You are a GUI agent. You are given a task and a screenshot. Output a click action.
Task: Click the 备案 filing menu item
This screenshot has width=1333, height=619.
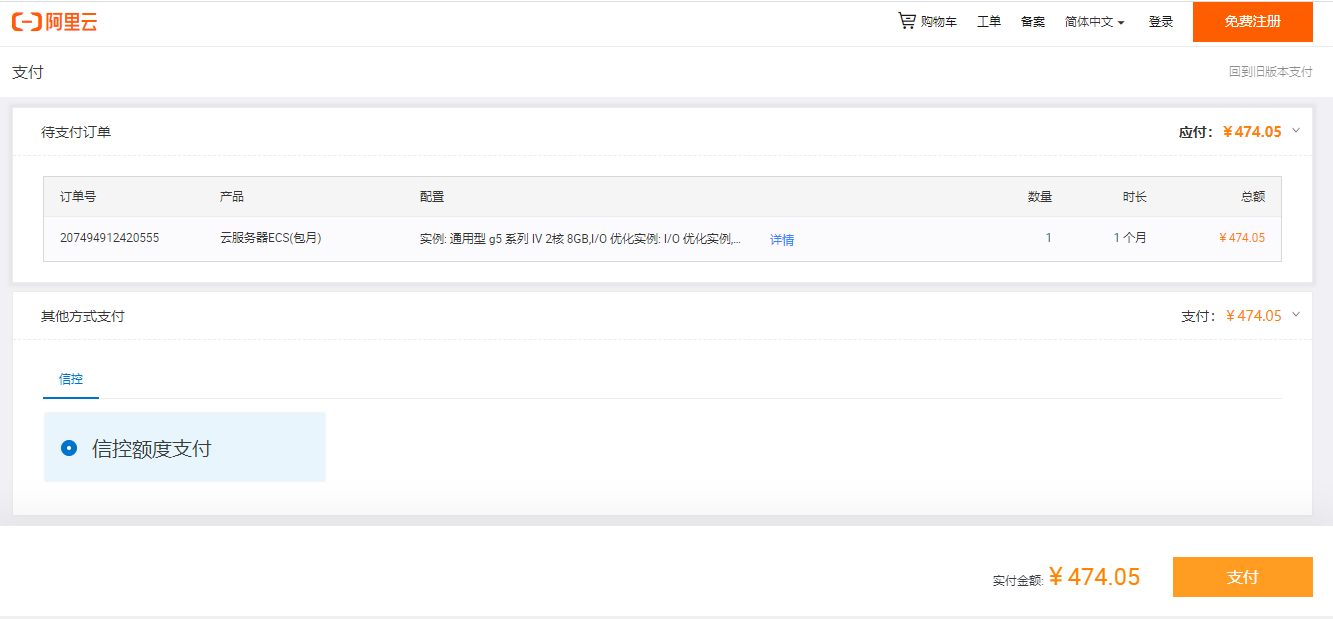click(x=1032, y=20)
